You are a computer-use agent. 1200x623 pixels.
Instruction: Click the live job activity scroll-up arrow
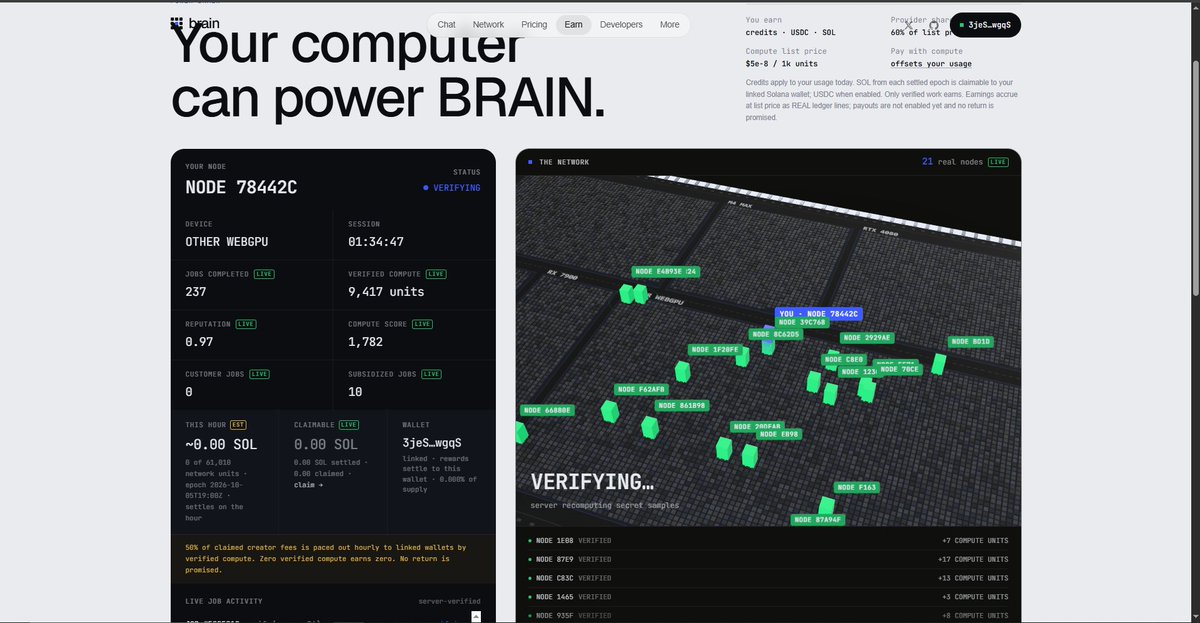pos(477,616)
